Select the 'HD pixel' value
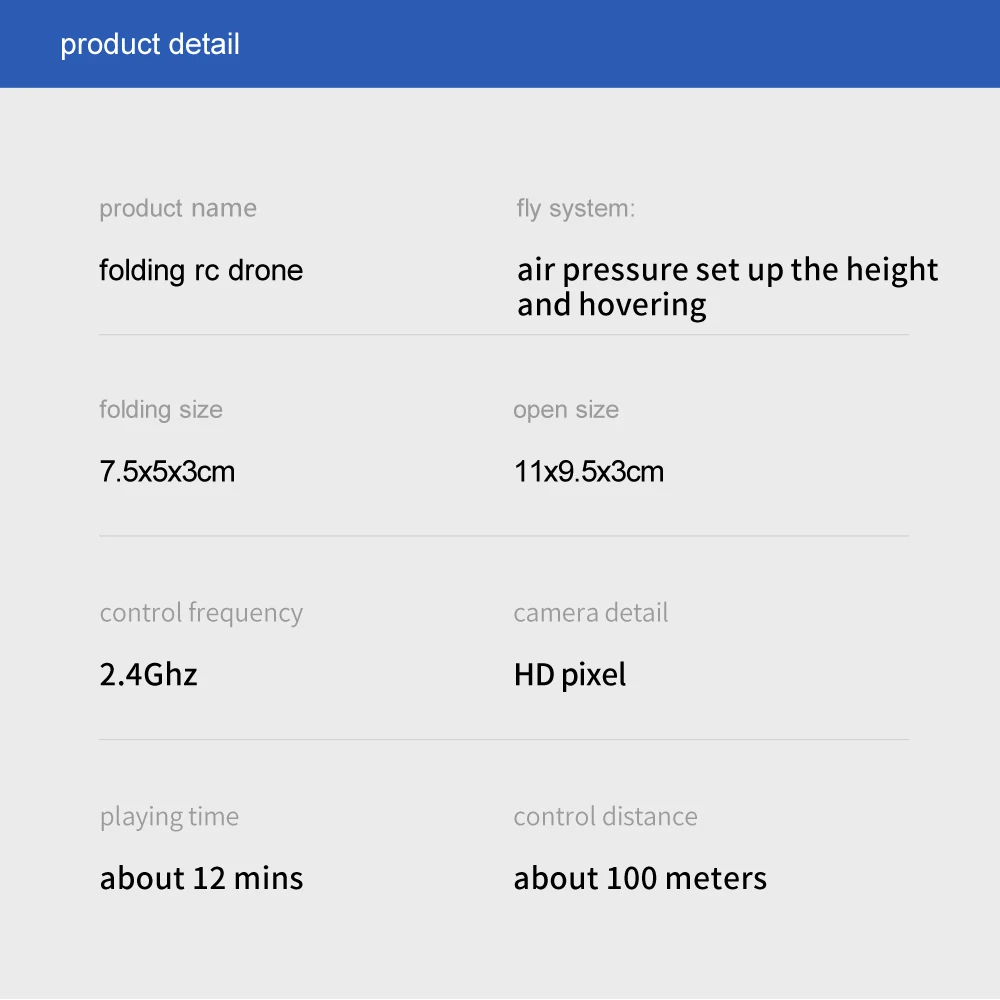Image resolution: width=1000 pixels, height=1000 pixels. click(570, 675)
